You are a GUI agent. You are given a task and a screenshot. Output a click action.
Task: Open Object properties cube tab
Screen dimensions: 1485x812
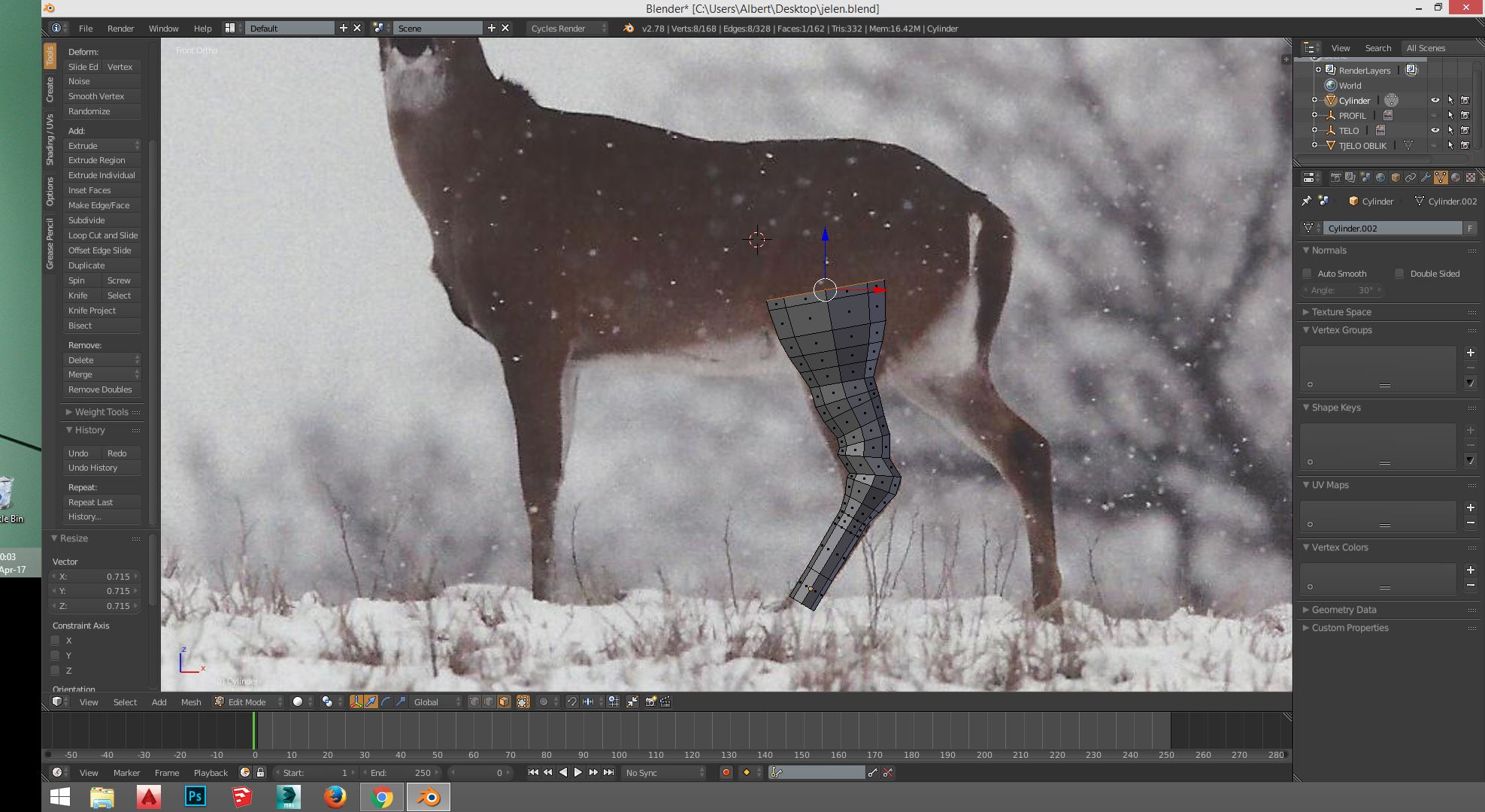pyautogui.click(x=1396, y=177)
